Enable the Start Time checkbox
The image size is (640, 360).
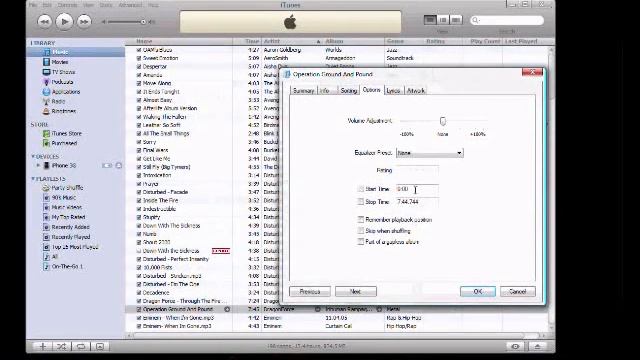360,189
